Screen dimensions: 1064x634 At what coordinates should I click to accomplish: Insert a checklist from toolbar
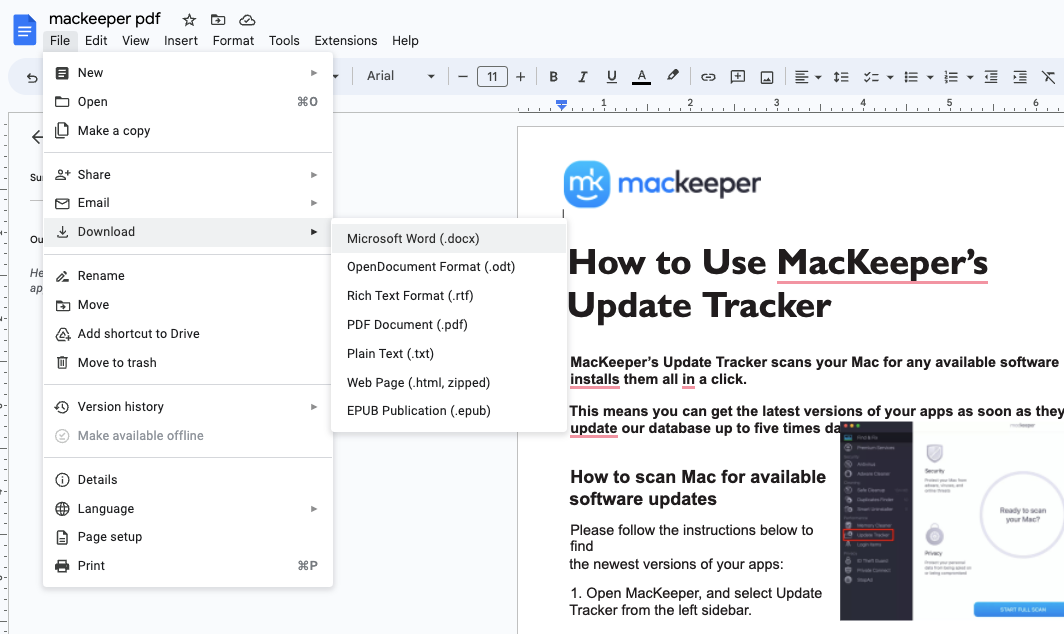coord(871,77)
